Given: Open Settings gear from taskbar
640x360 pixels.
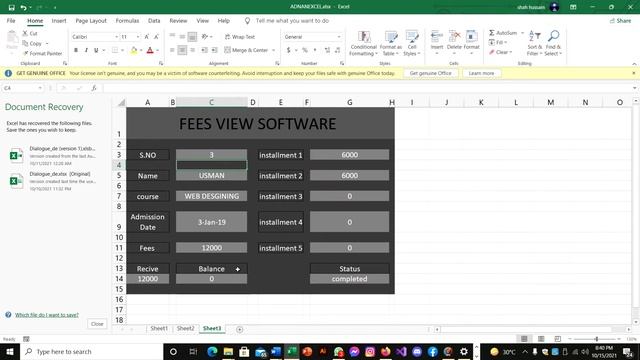Looking at the screenshot, I should click(464, 352).
